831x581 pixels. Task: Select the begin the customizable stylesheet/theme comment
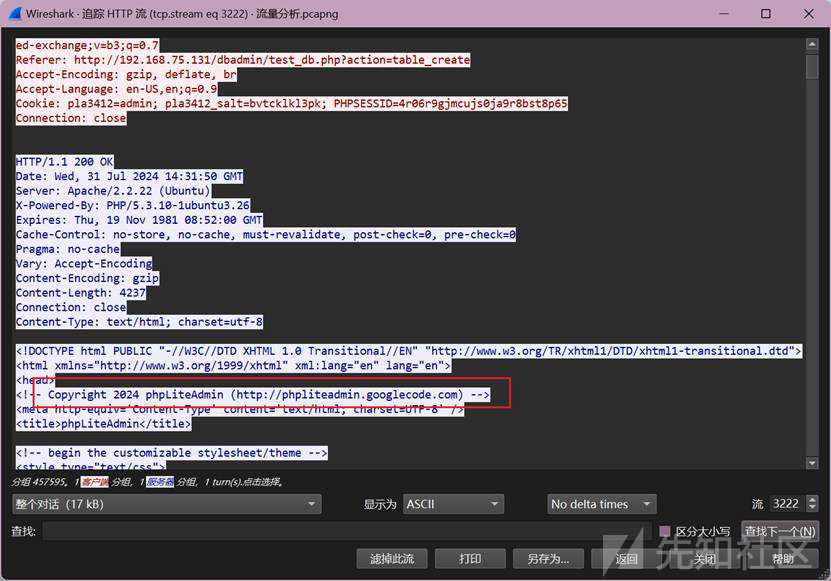172,453
